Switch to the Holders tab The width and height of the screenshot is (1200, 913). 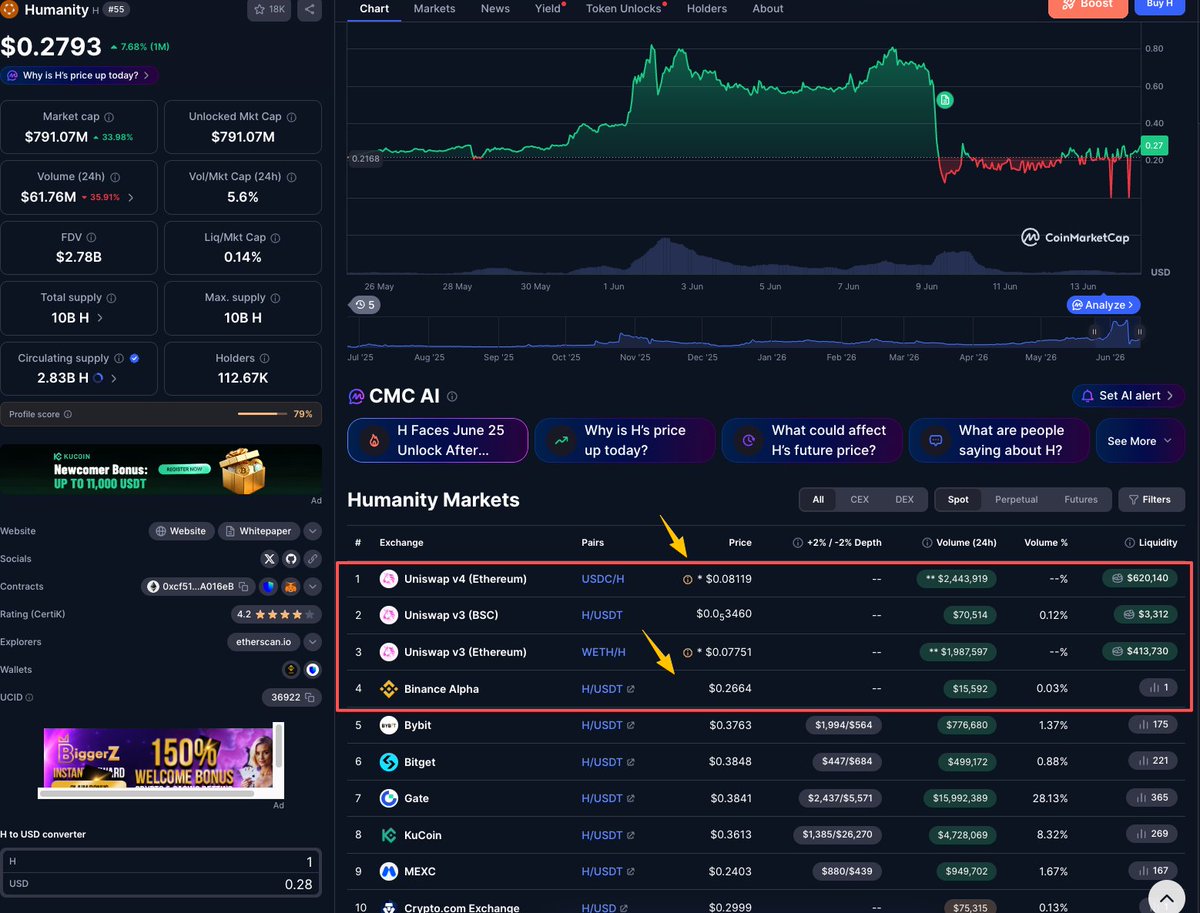coord(707,8)
